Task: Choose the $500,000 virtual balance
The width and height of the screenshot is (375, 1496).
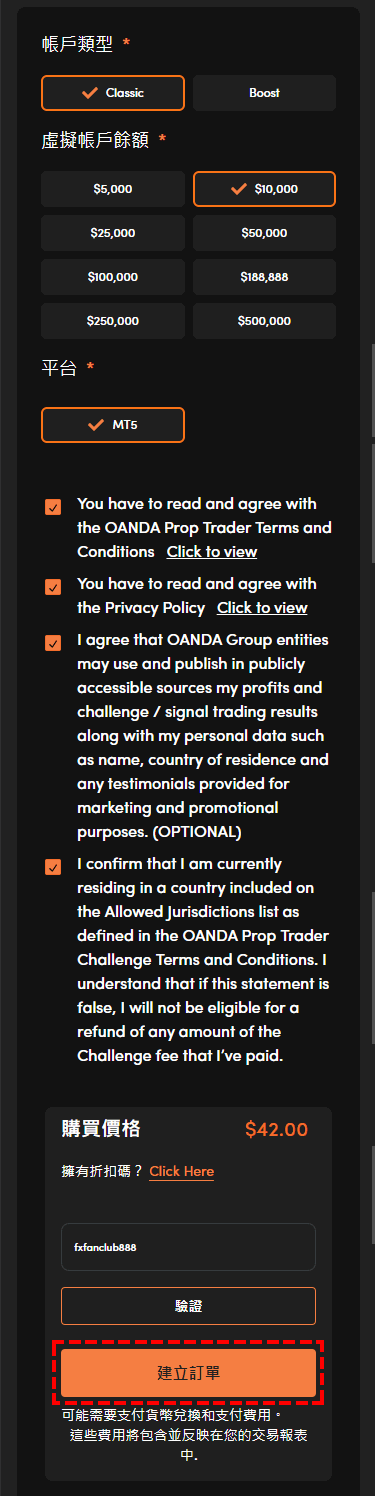Action: tap(264, 321)
